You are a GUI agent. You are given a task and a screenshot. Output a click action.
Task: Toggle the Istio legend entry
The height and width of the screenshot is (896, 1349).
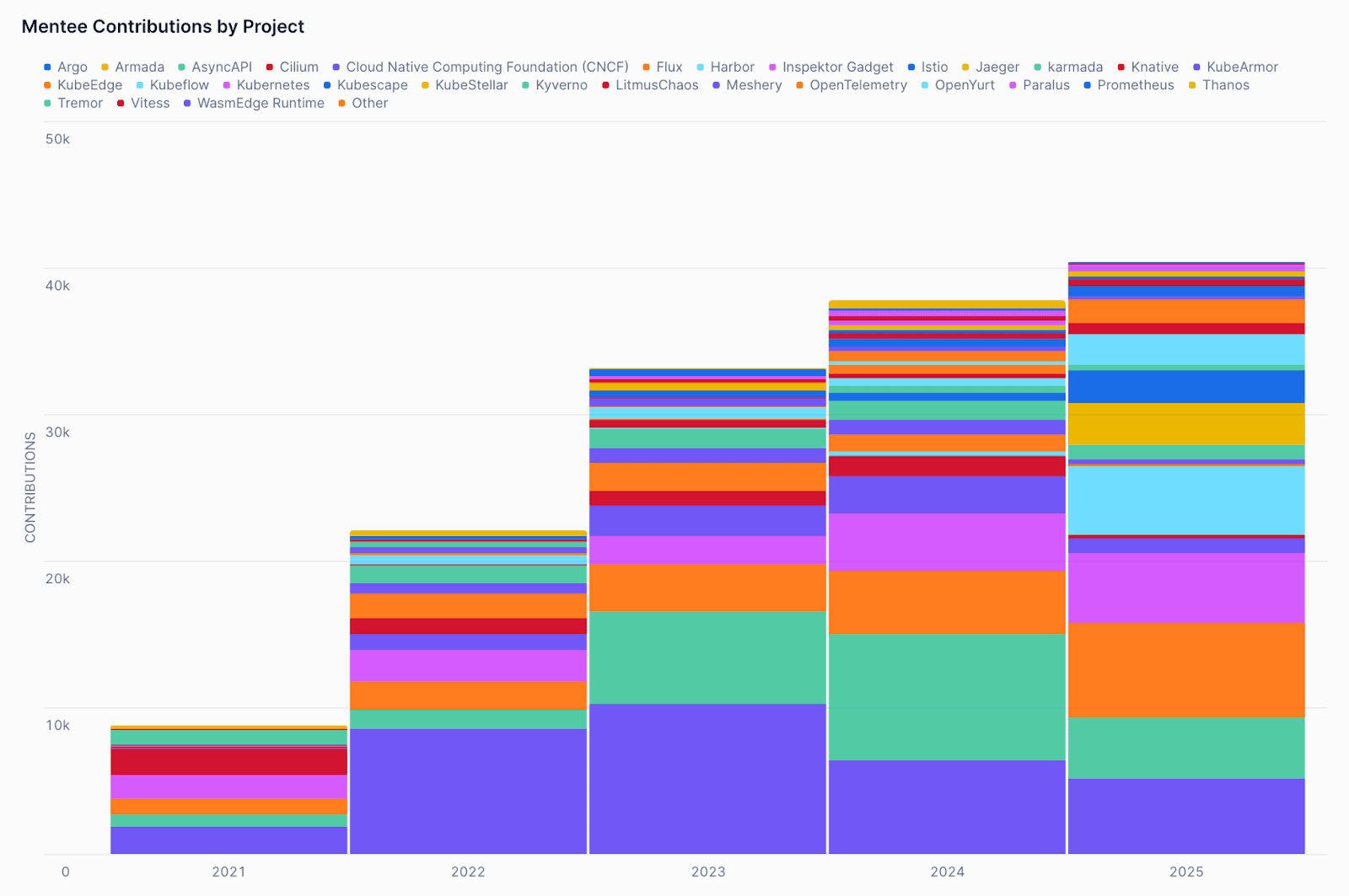point(910,67)
